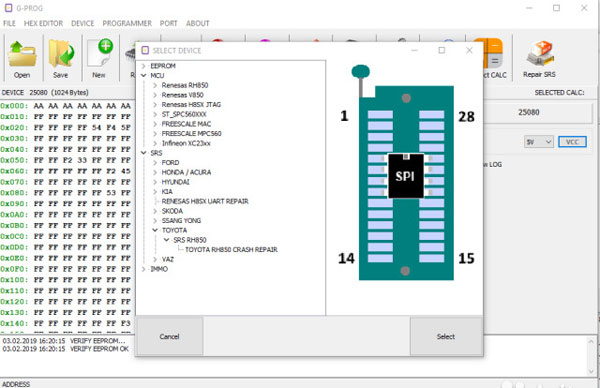Expand the FORD node
The image size is (600, 388).
(x=155, y=163)
